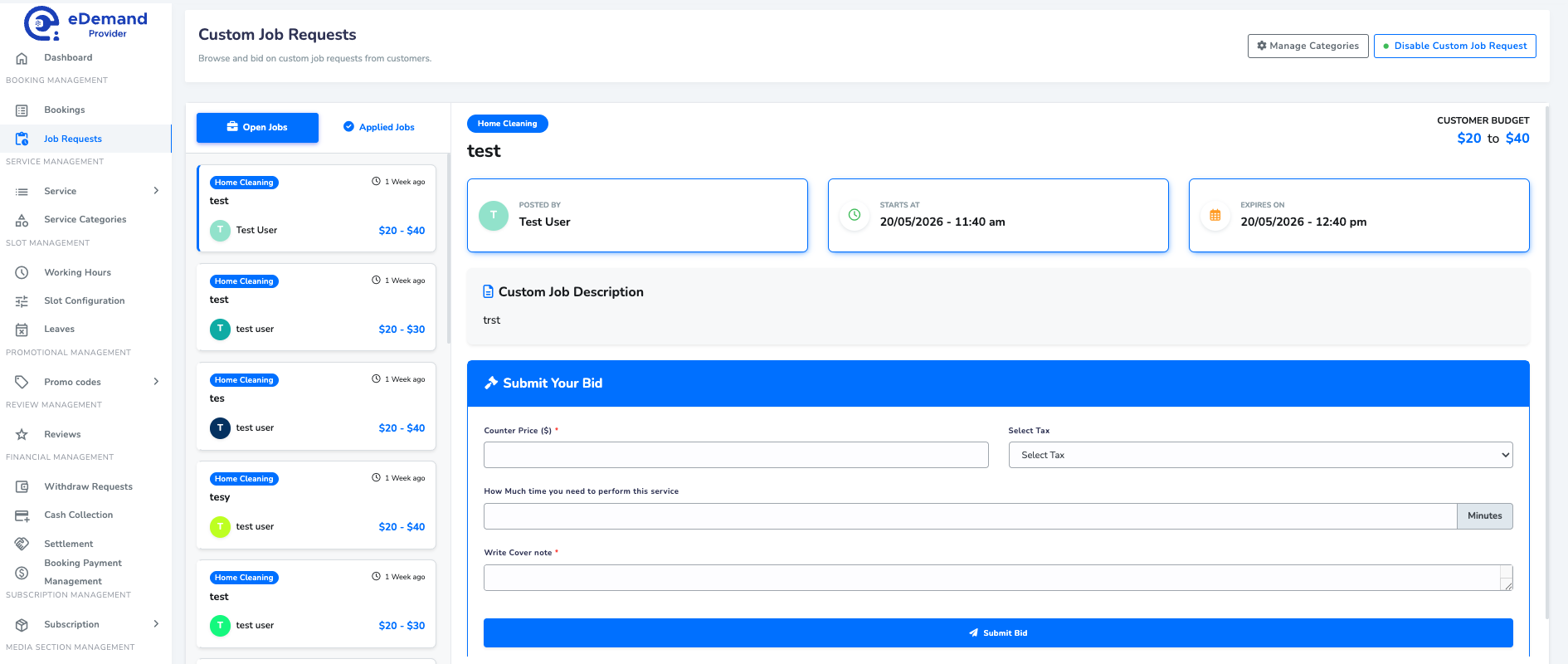Select the tes job card
This screenshot has height=664, width=1568.
316,406
